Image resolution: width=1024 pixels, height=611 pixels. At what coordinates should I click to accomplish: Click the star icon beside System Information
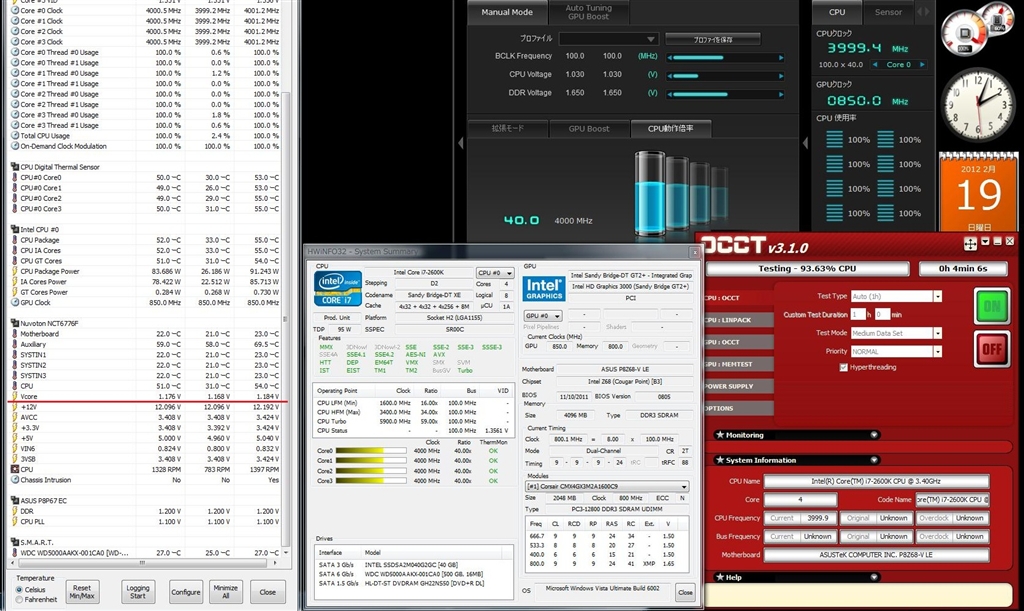point(720,460)
